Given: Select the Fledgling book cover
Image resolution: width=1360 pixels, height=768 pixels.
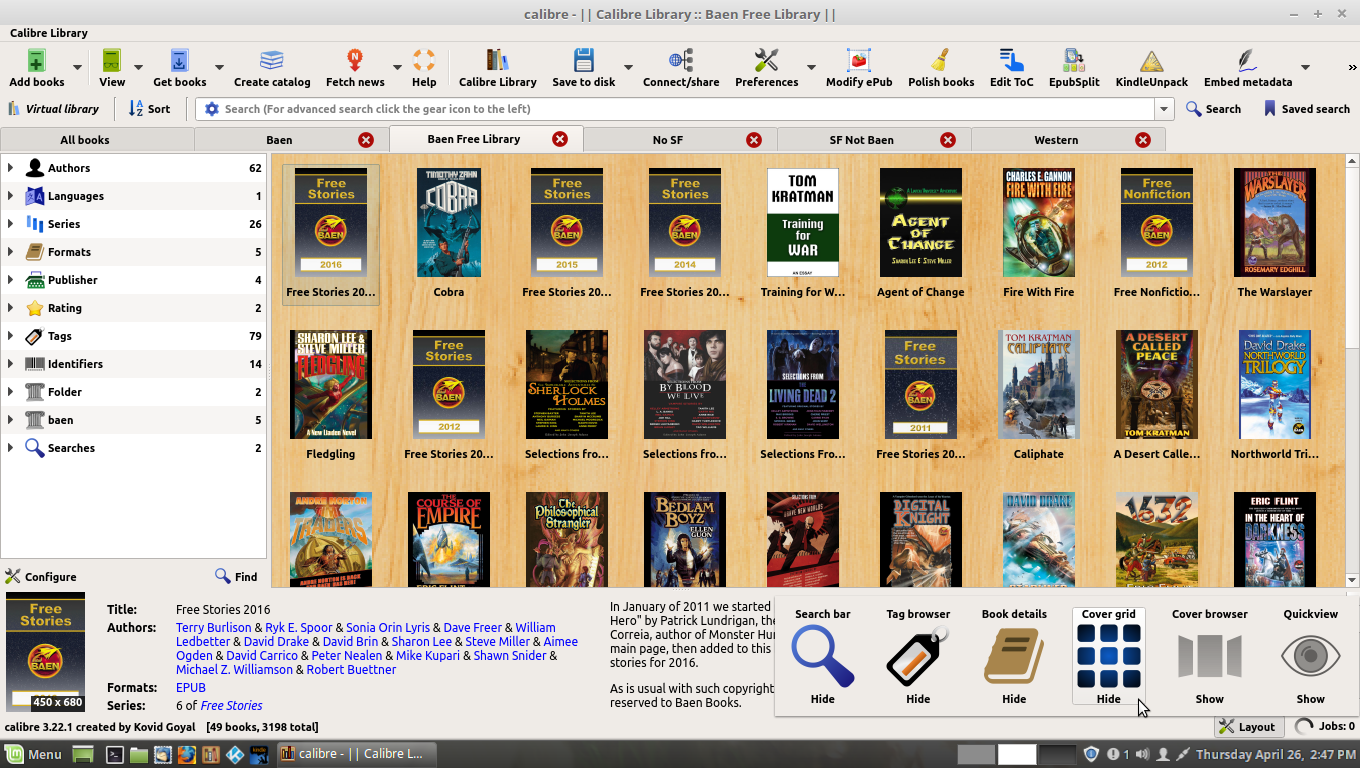Looking at the screenshot, I should (331, 385).
